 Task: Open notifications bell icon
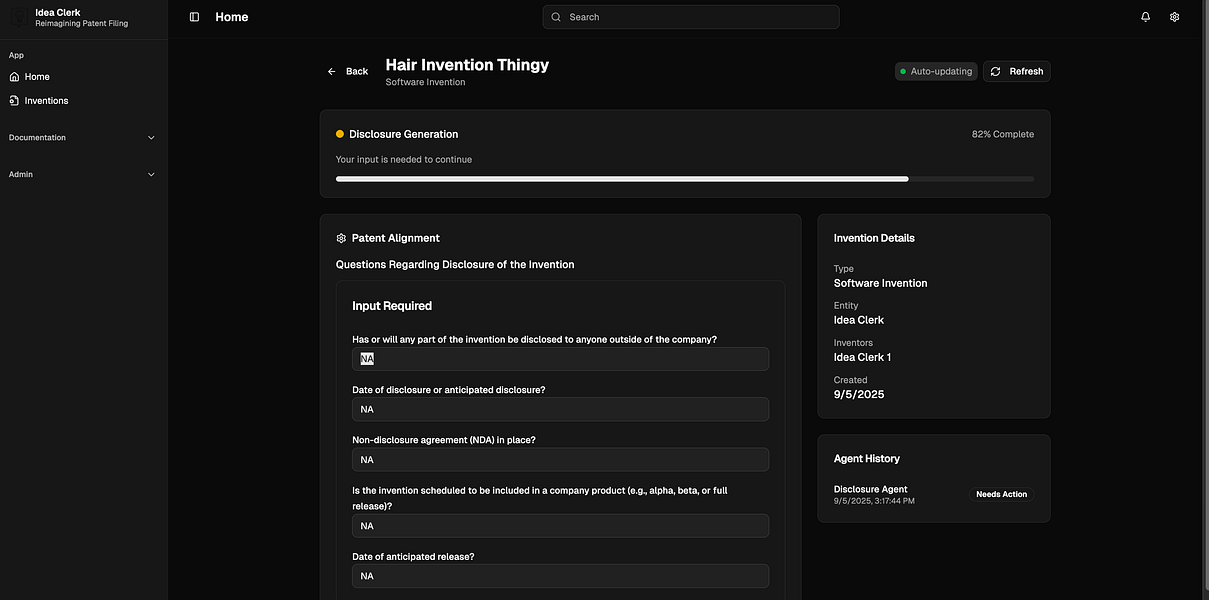1146,17
